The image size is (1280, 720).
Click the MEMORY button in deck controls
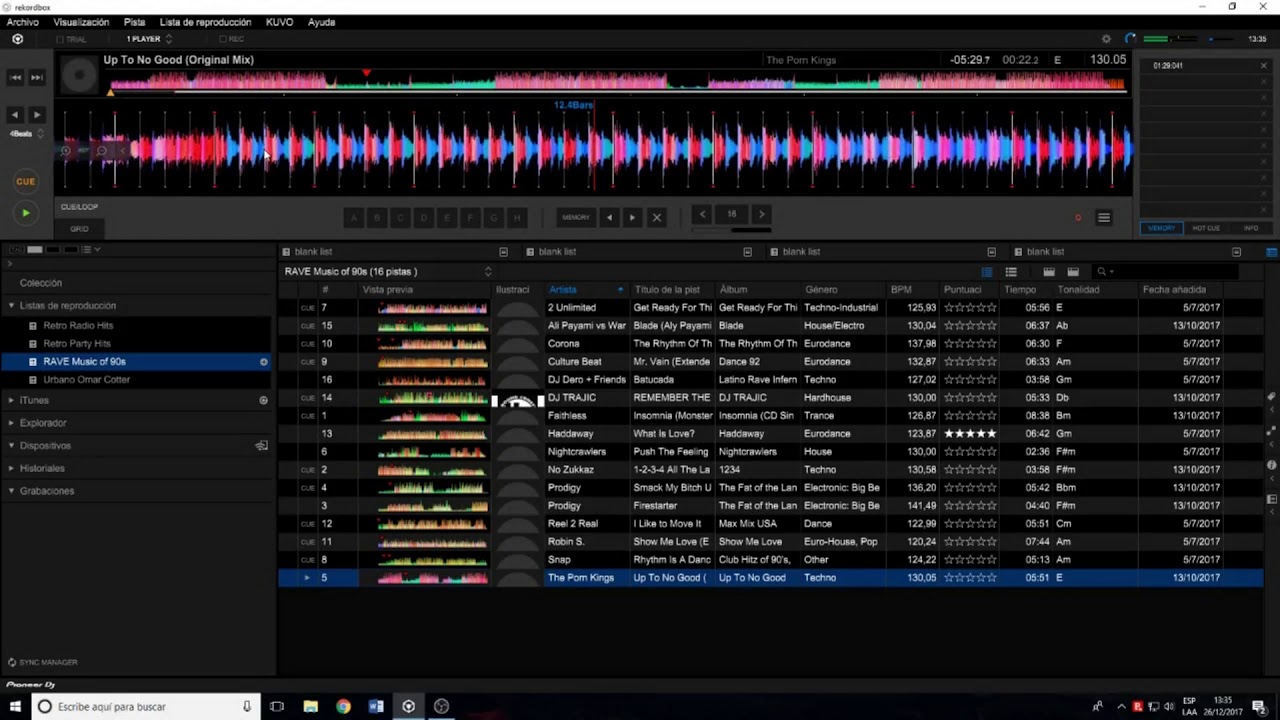click(576, 217)
